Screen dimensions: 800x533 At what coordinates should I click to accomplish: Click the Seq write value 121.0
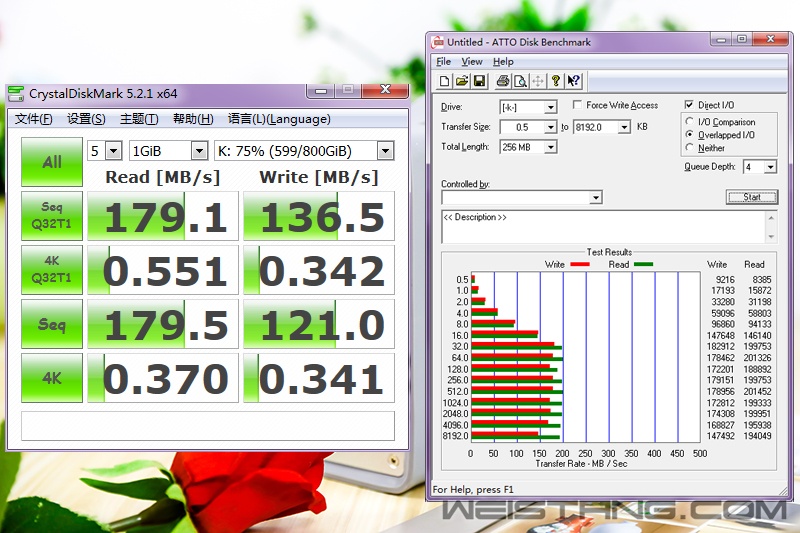(x=319, y=324)
